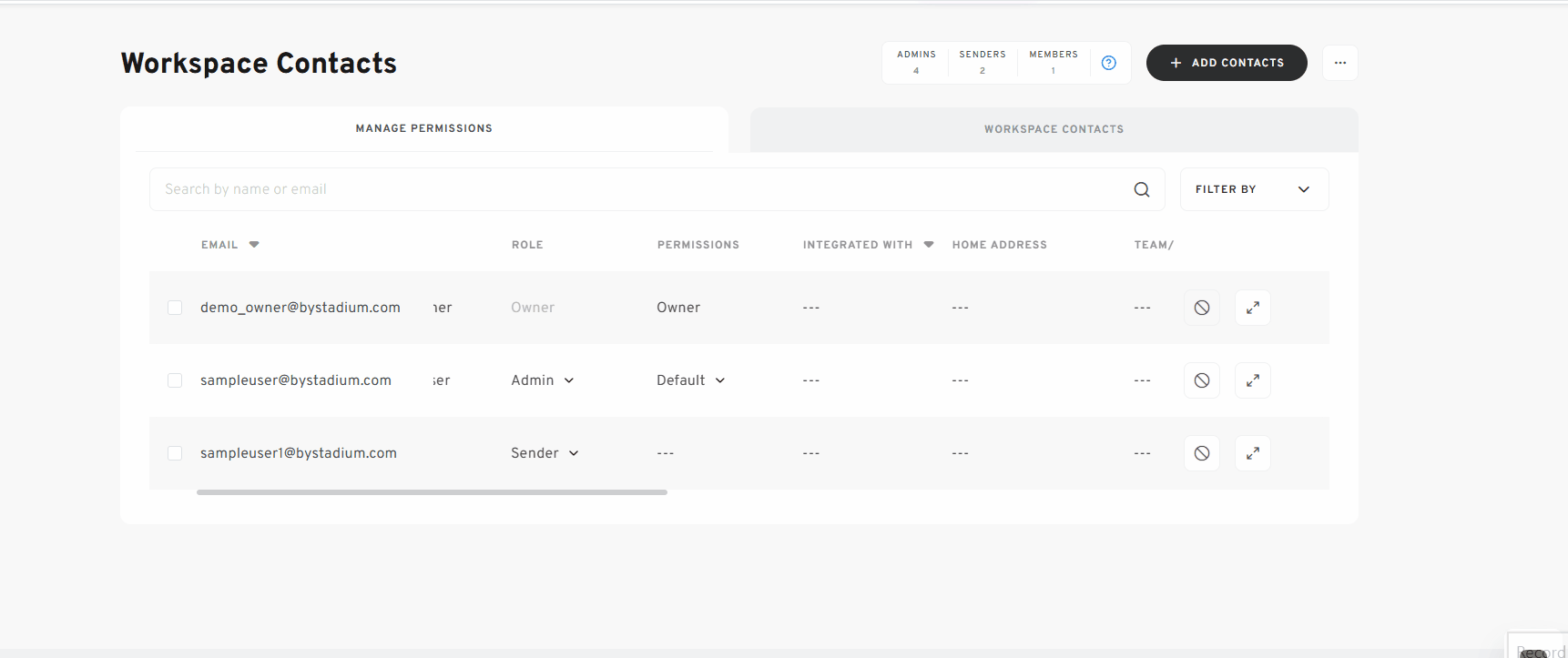This screenshot has height=658, width=1568.
Task: Sort by Email column arrow
Action: click(x=254, y=245)
